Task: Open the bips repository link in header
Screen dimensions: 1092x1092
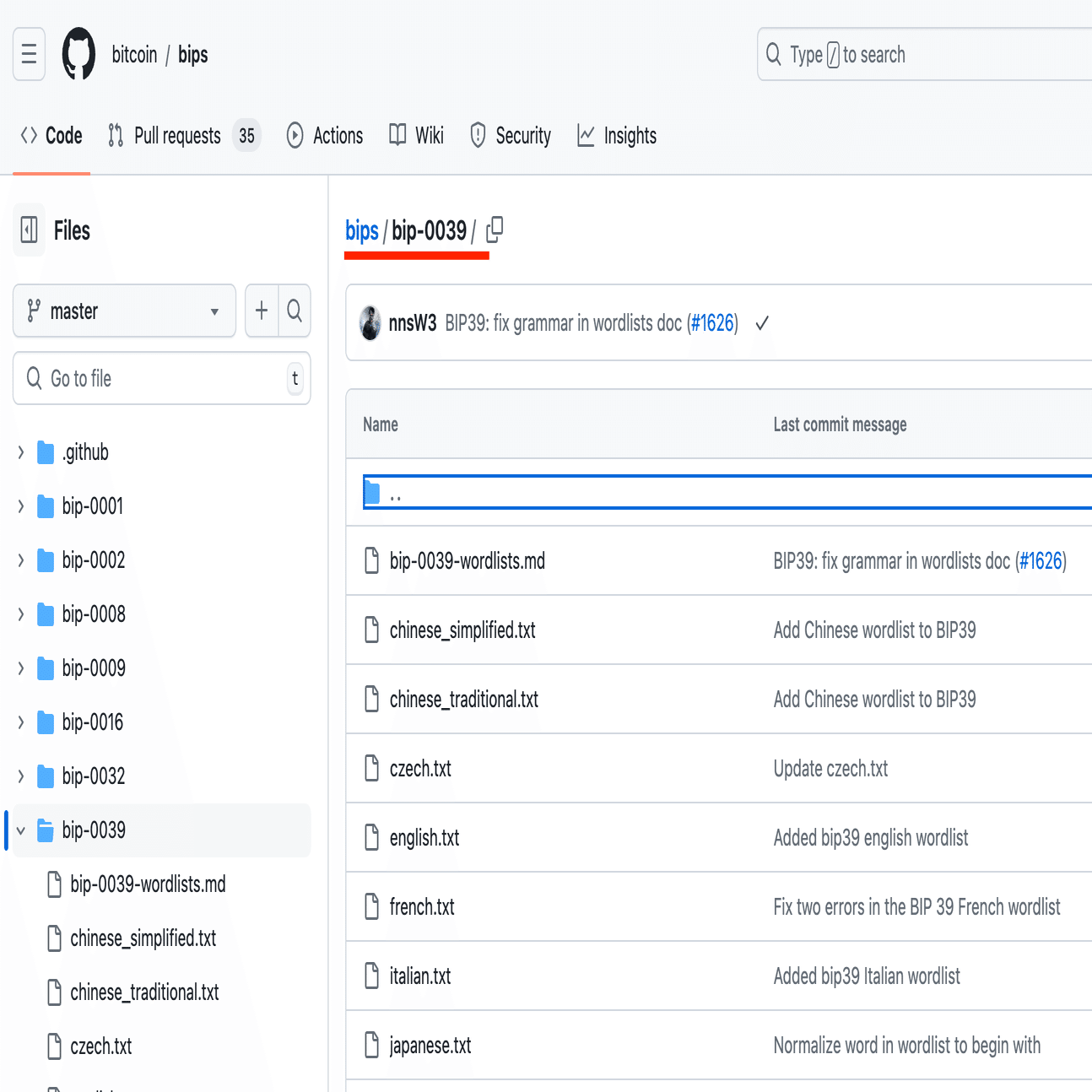Action: [193, 55]
